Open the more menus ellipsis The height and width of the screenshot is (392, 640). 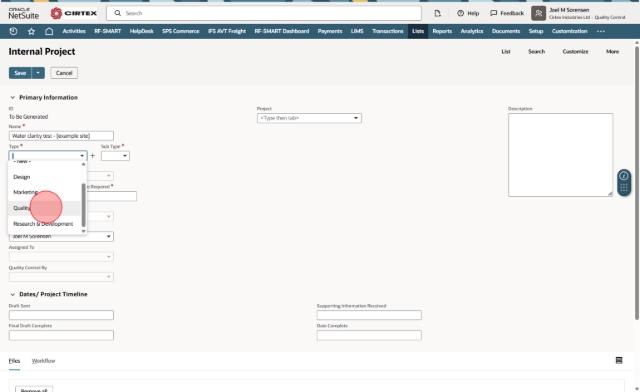point(601,31)
